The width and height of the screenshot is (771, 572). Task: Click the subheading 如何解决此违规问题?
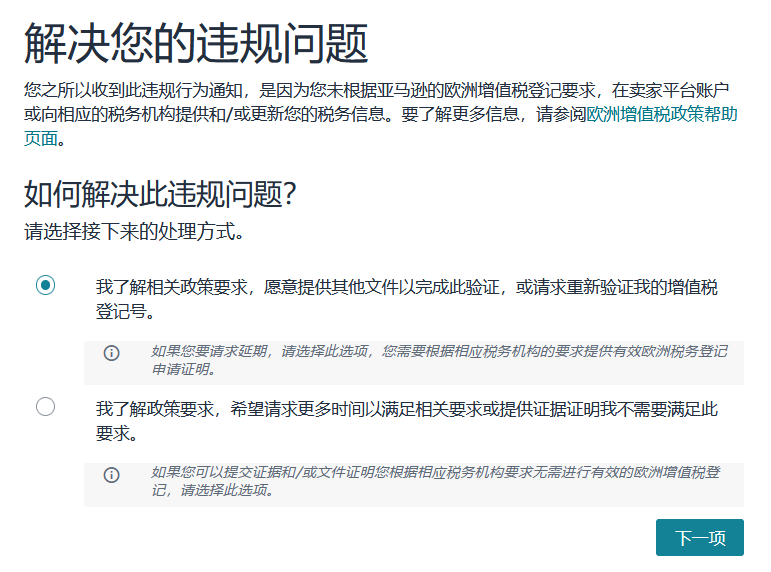click(162, 193)
